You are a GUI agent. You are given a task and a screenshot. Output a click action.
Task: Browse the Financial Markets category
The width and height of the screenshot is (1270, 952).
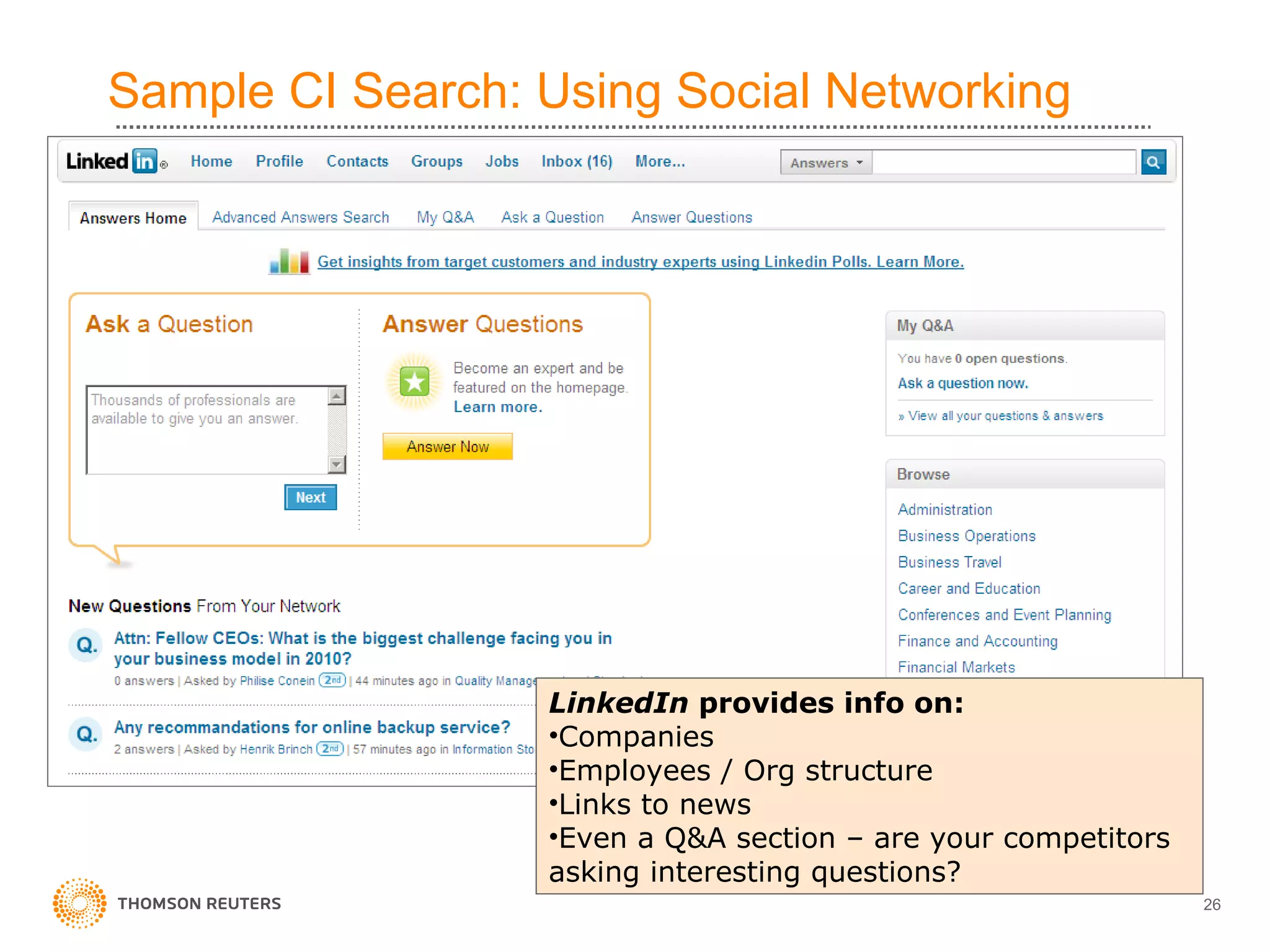(956, 668)
